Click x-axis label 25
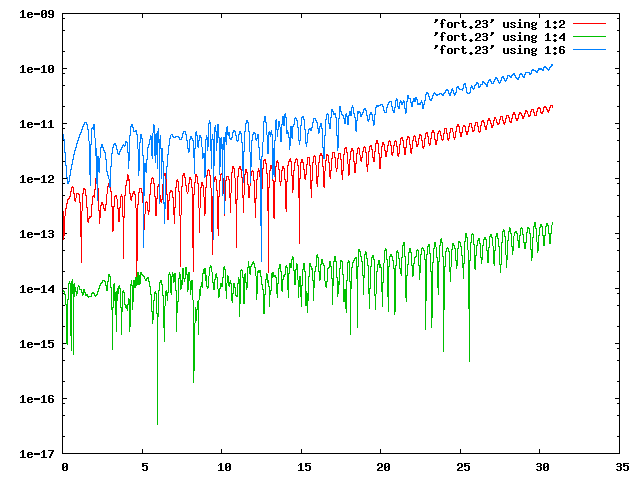The width and height of the screenshot is (640, 480). click(463, 467)
